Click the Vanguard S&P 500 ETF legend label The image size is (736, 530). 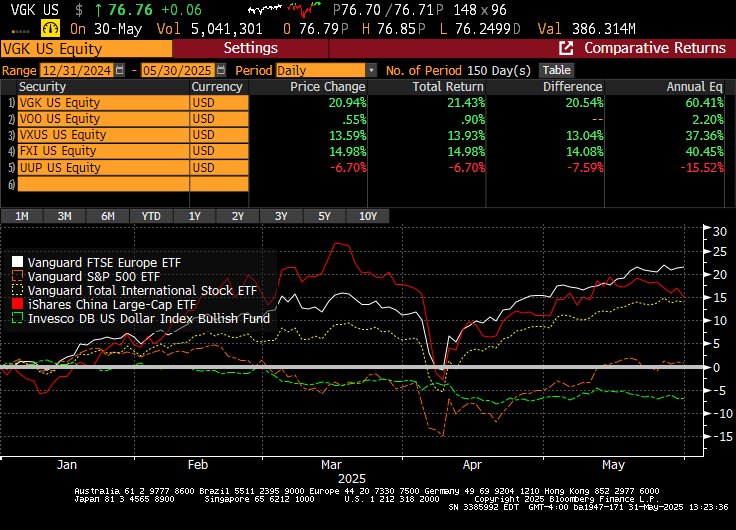tap(94, 277)
